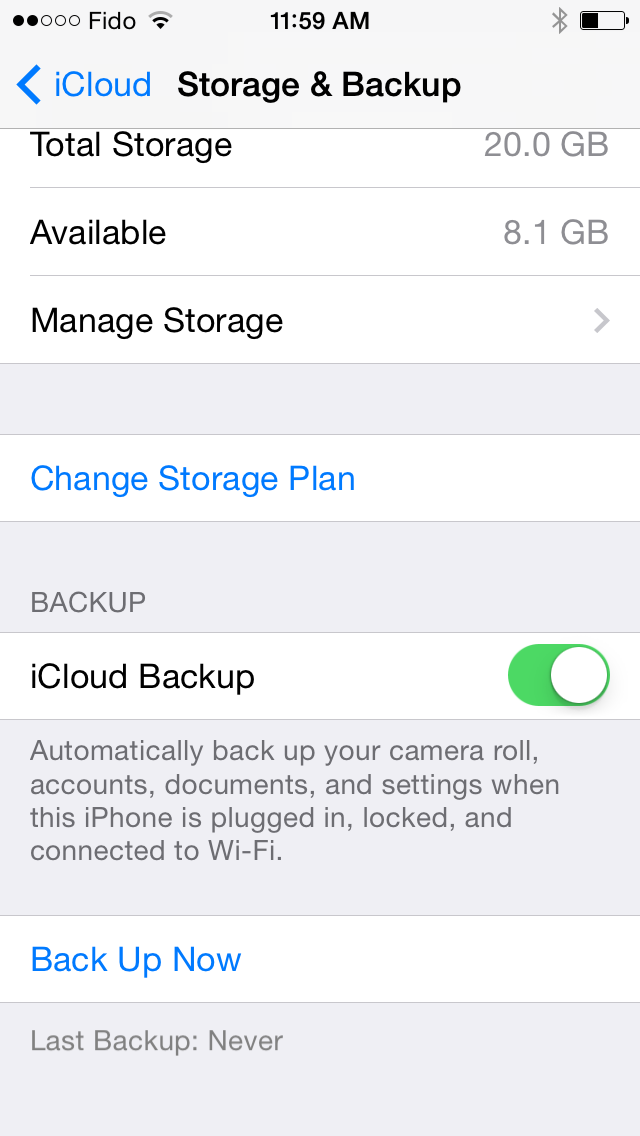Tap the Last Backup: Never text

(x=157, y=1041)
